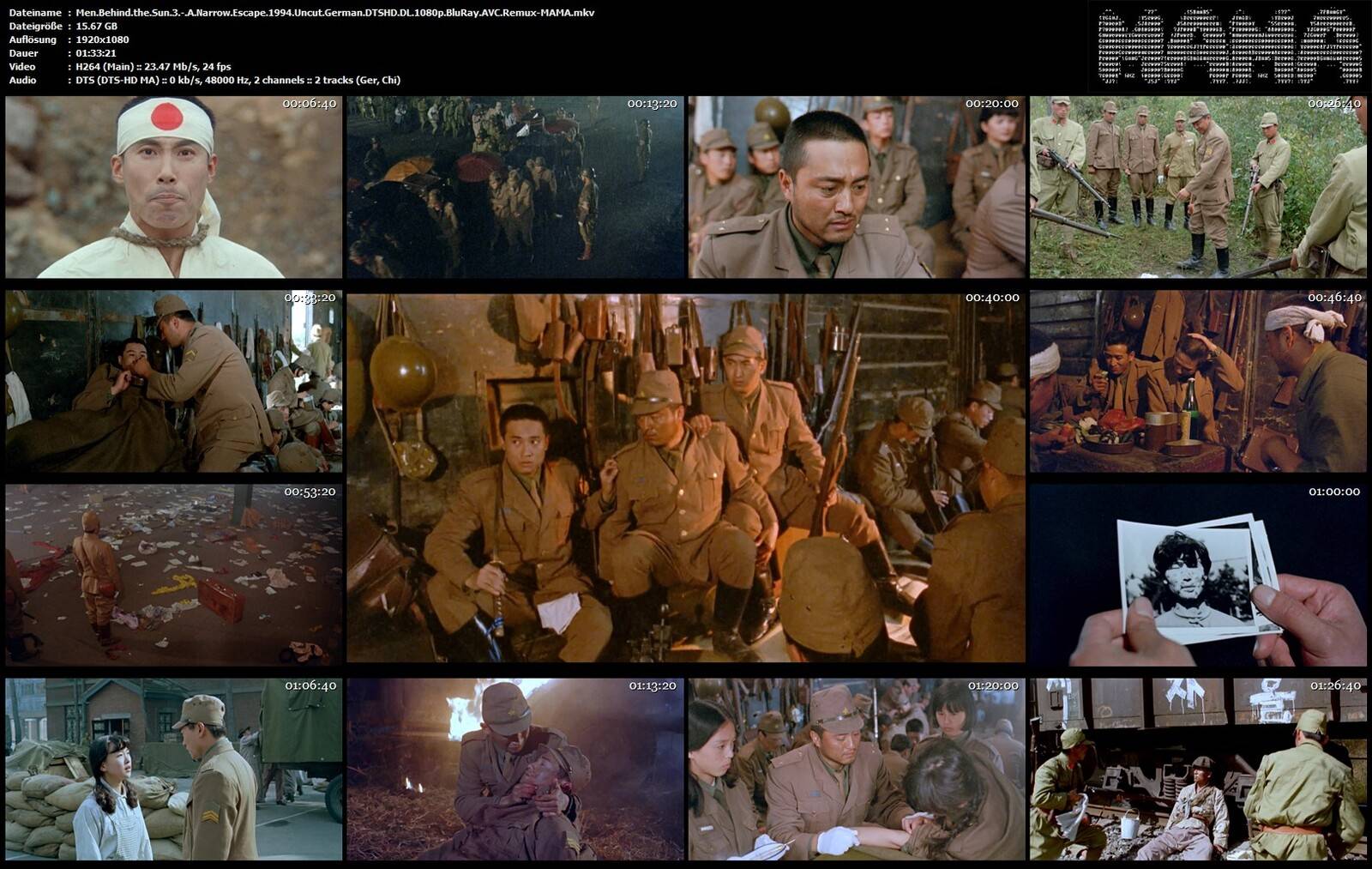The image size is (1372, 869).
Task: Select the photograph thumbnail at 01:00:00
Action: (x=1198, y=576)
